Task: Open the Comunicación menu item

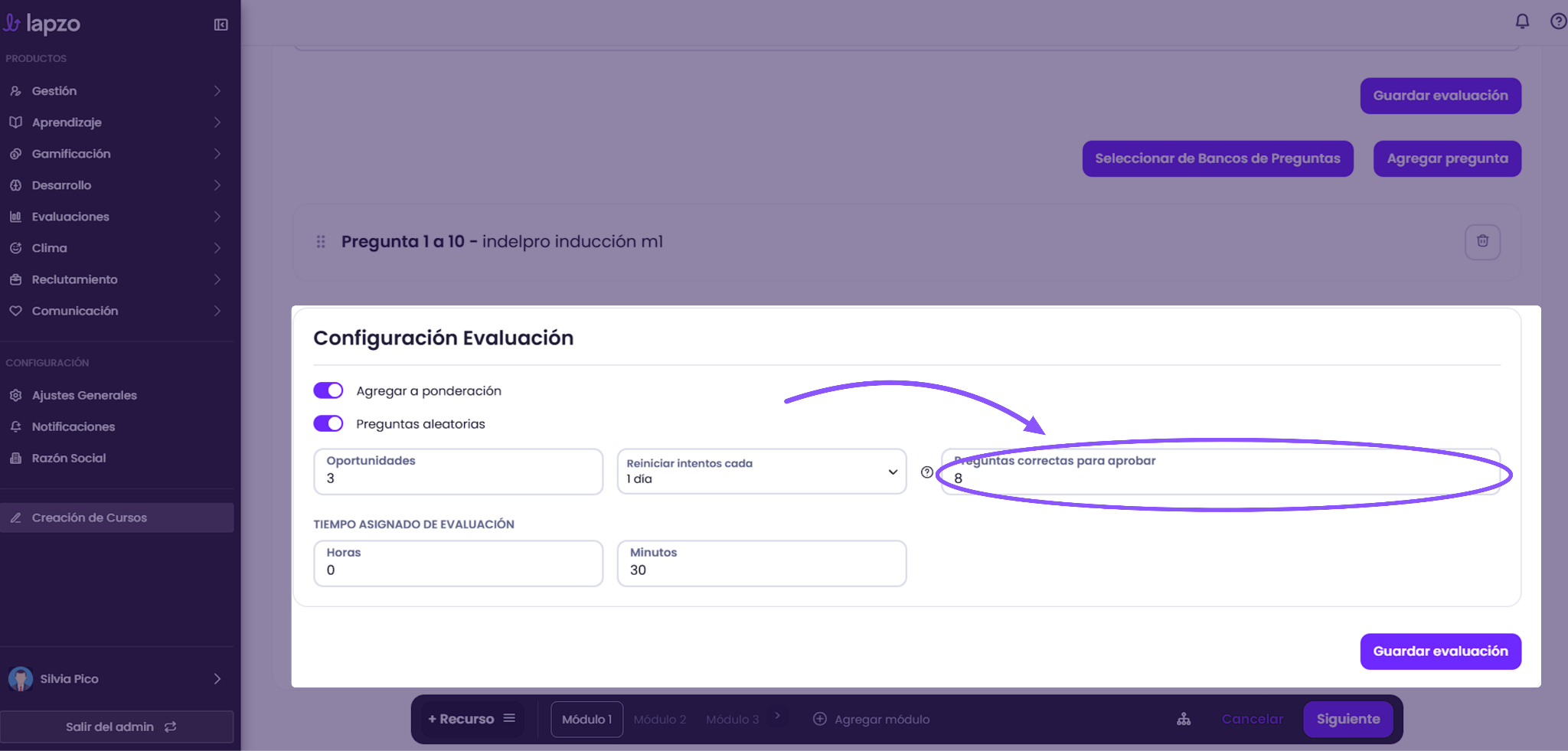Action: click(117, 311)
